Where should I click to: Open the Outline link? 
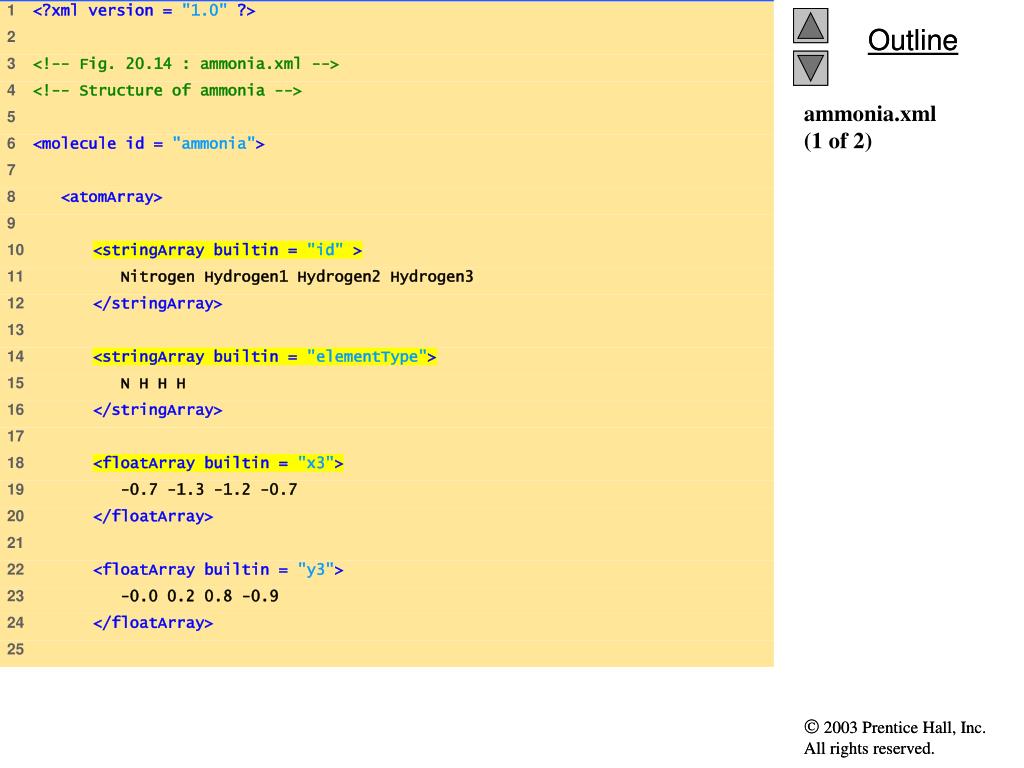coord(912,40)
